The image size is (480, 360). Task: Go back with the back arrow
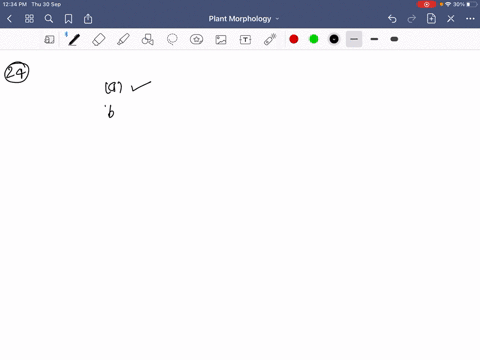coord(9,19)
